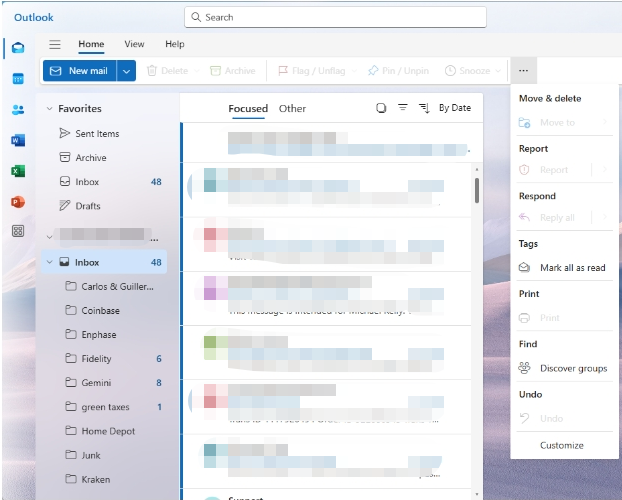This screenshot has width=622, height=500.
Task: Click the message list scrollbar thumb
Action: coord(476,190)
